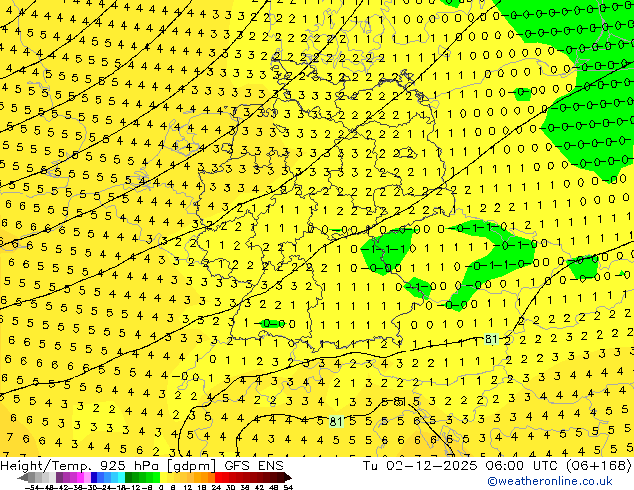Open the weatheronline.co.uk copyright link
The image size is (634, 490).
point(550,481)
